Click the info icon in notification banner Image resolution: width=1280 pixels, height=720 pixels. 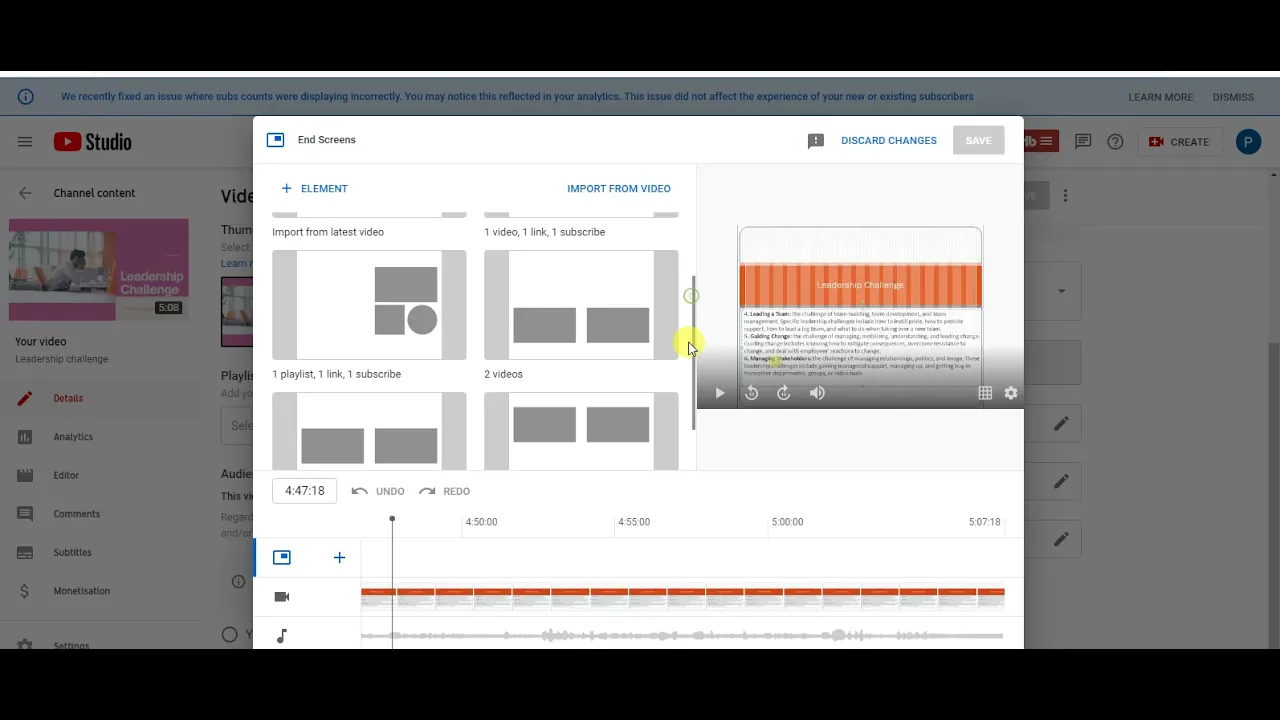point(25,97)
